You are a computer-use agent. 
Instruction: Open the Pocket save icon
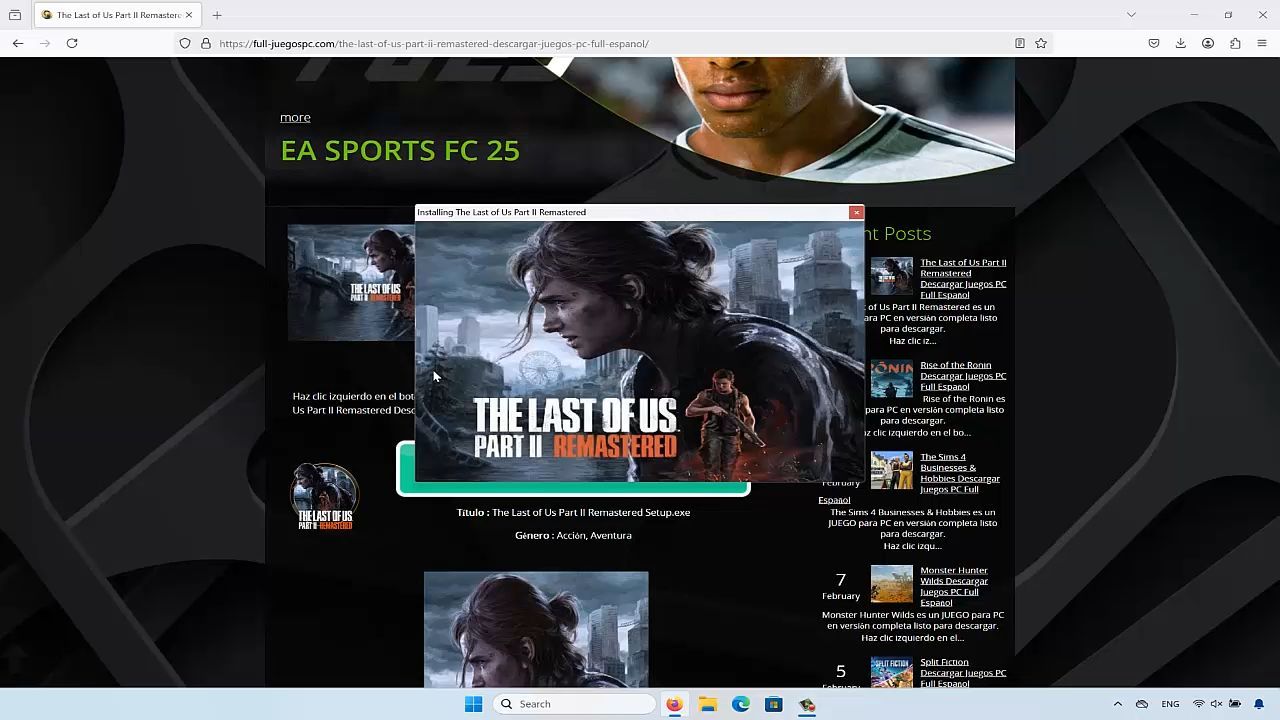point(1154,43)
